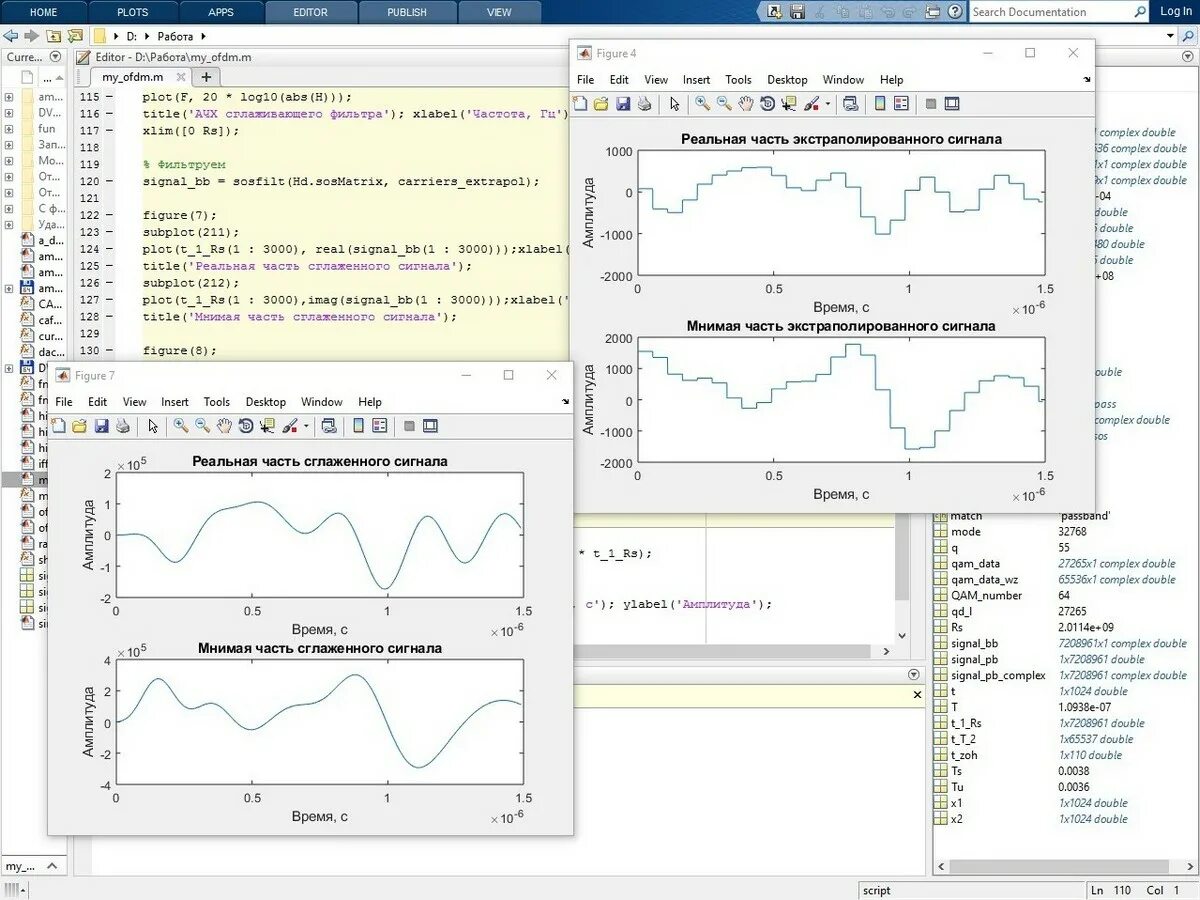Click Open File icon in Figure 7
The width and height of the screenshot is (1200, 900).
pyautogui.click(x=79, y=426)
